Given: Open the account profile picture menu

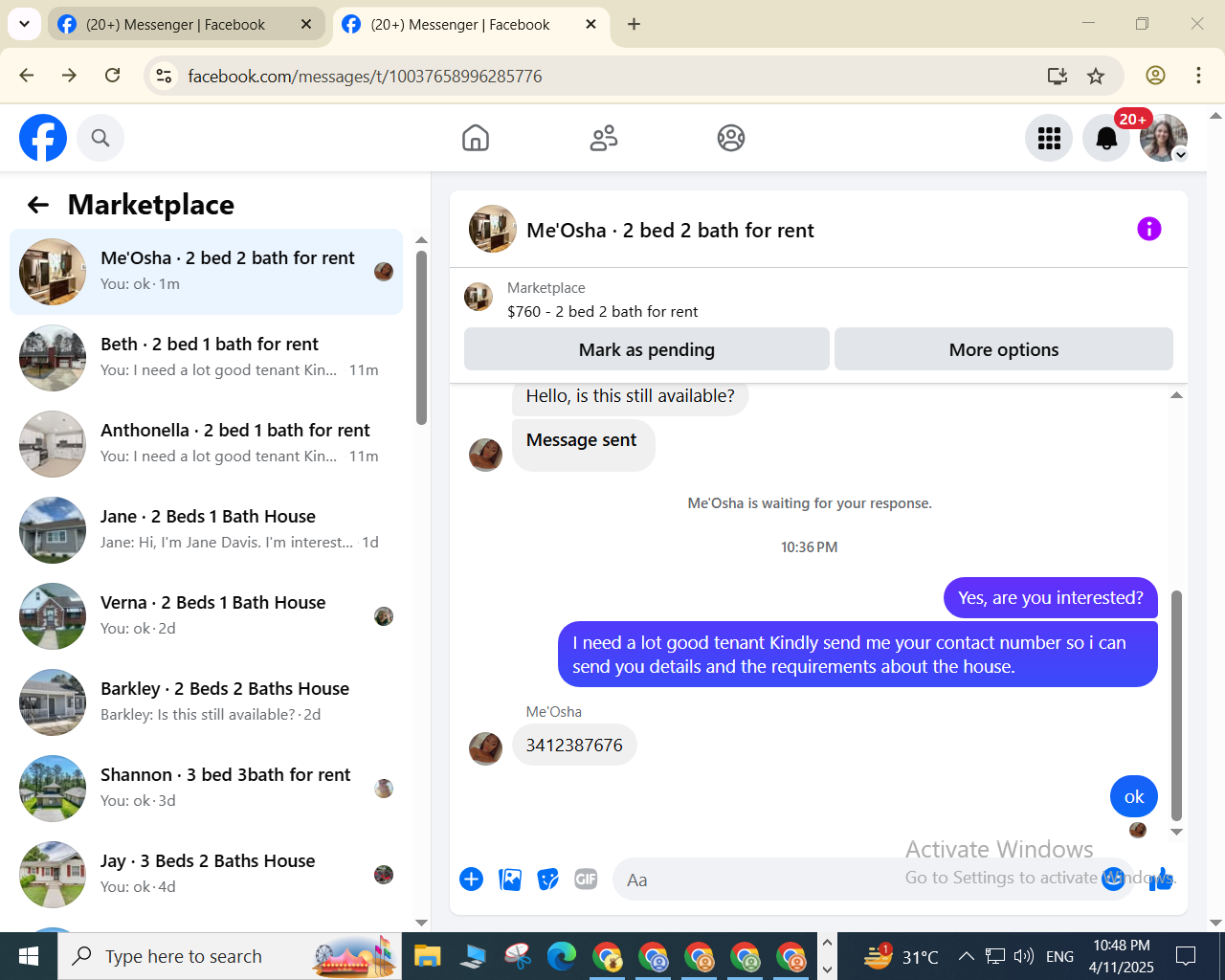Looking at the screenshot, I should point(1164,138).
